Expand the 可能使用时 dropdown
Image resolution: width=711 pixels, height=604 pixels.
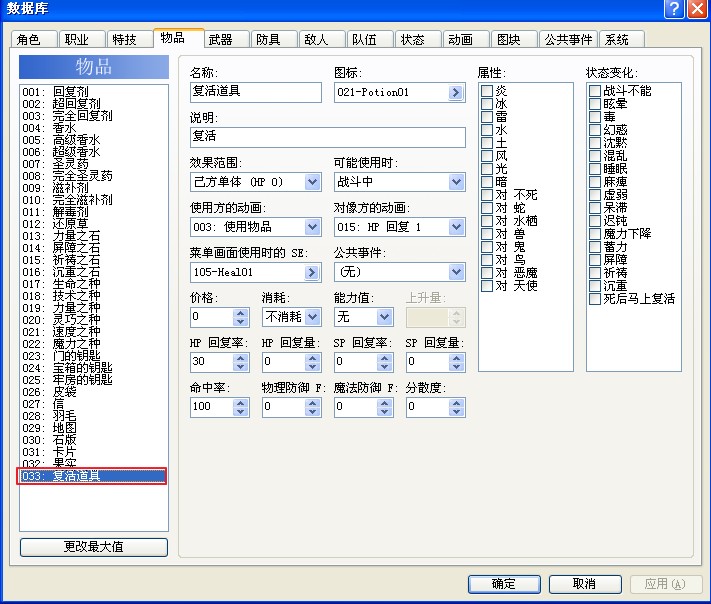click(x=456, y=182)
